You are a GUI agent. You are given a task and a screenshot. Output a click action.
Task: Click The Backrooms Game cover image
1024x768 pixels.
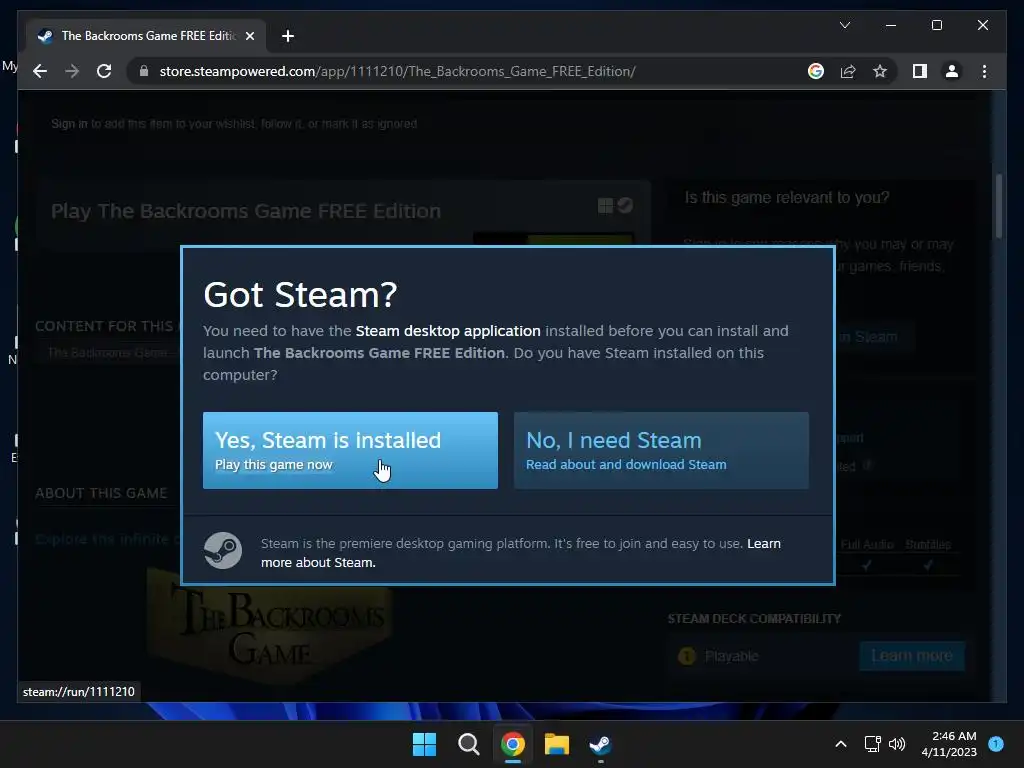pos(269,625)
